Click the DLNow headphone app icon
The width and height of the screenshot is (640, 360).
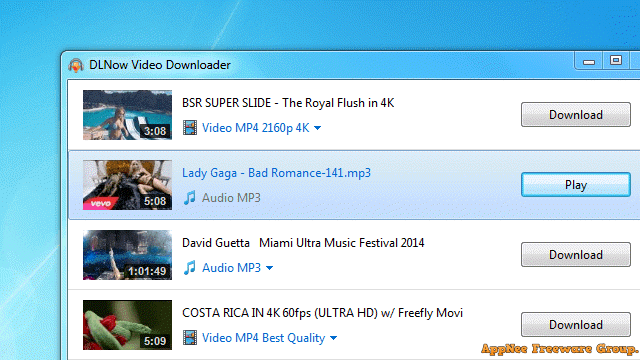click(76, 65)
